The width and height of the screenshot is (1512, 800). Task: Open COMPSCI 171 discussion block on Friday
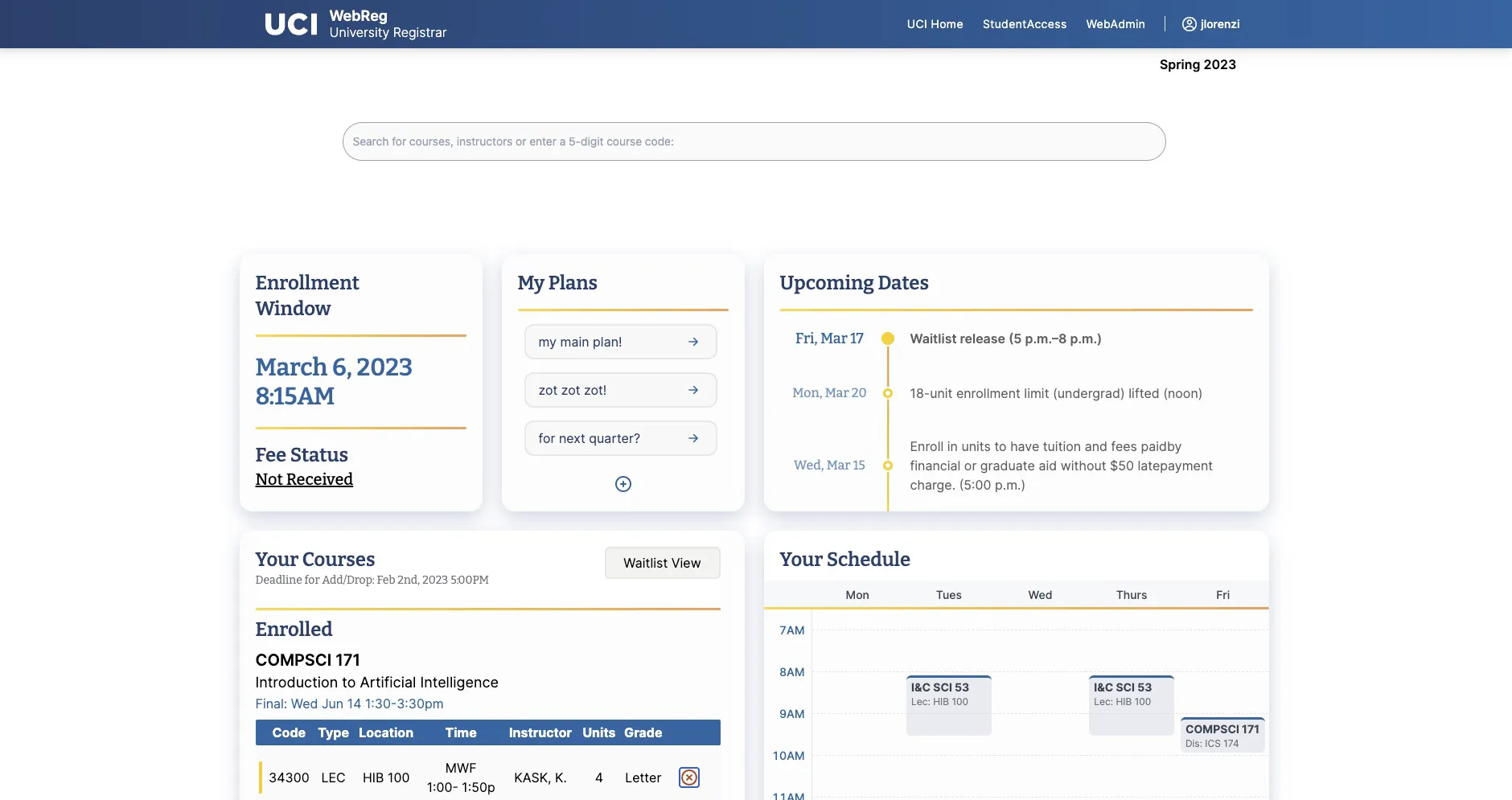(1222, 735)
